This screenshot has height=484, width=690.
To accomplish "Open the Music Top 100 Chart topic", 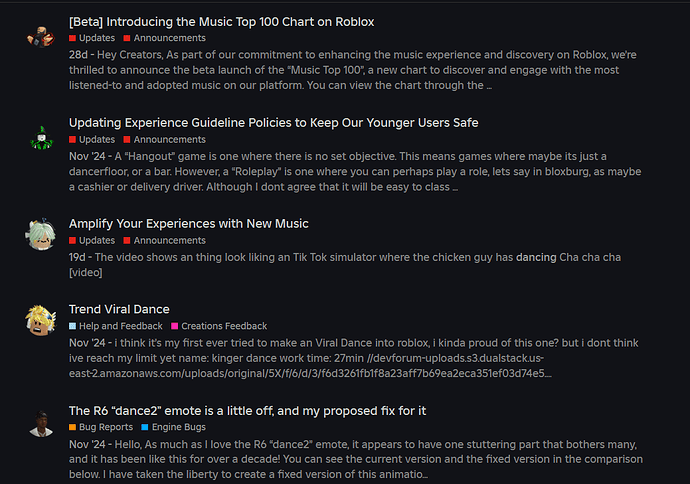I will (221, 21).
